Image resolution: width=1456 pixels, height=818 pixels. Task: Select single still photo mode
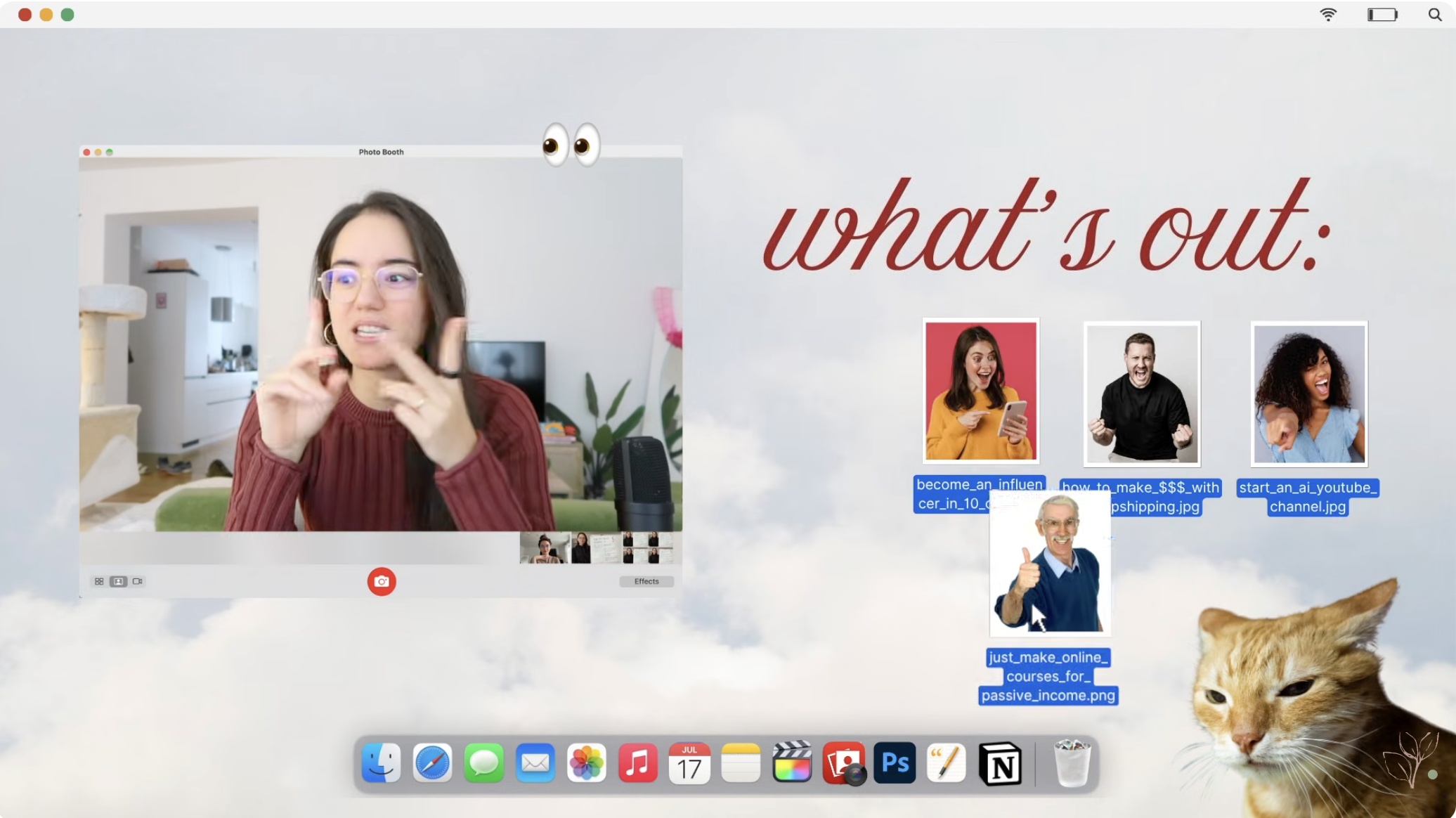[x=118, y=581]
